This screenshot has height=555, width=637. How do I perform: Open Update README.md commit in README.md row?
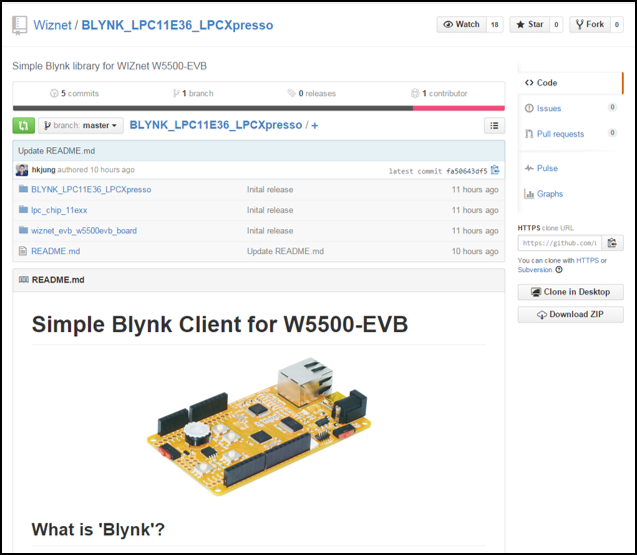(285, 251)
